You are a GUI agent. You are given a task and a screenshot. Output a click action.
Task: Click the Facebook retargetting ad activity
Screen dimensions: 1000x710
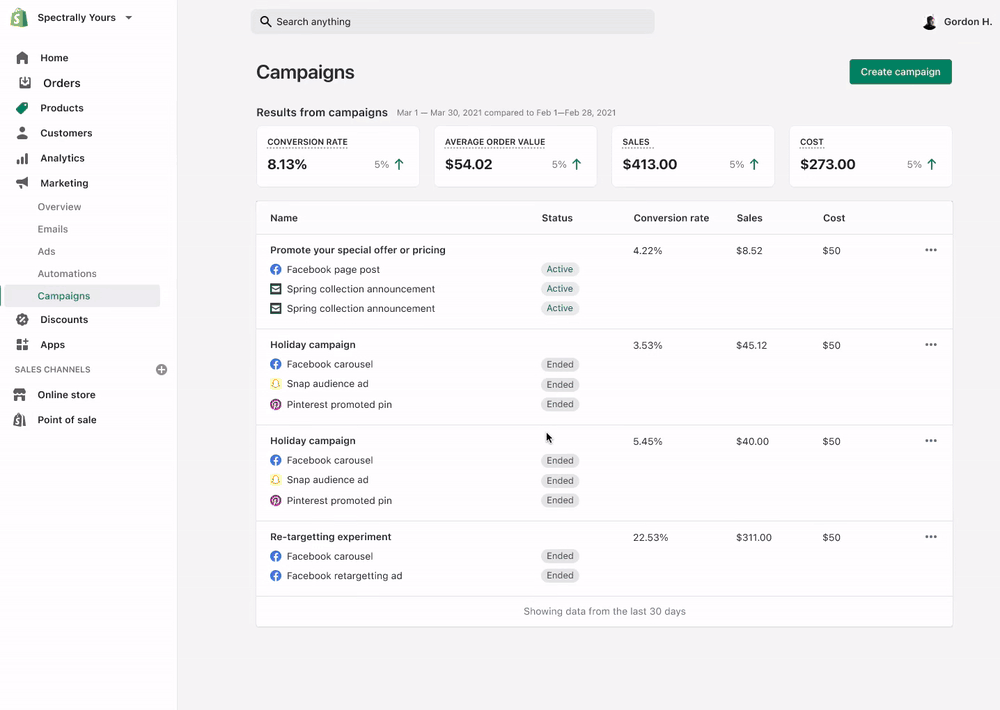pyautogui.click(x=344, y=575)
